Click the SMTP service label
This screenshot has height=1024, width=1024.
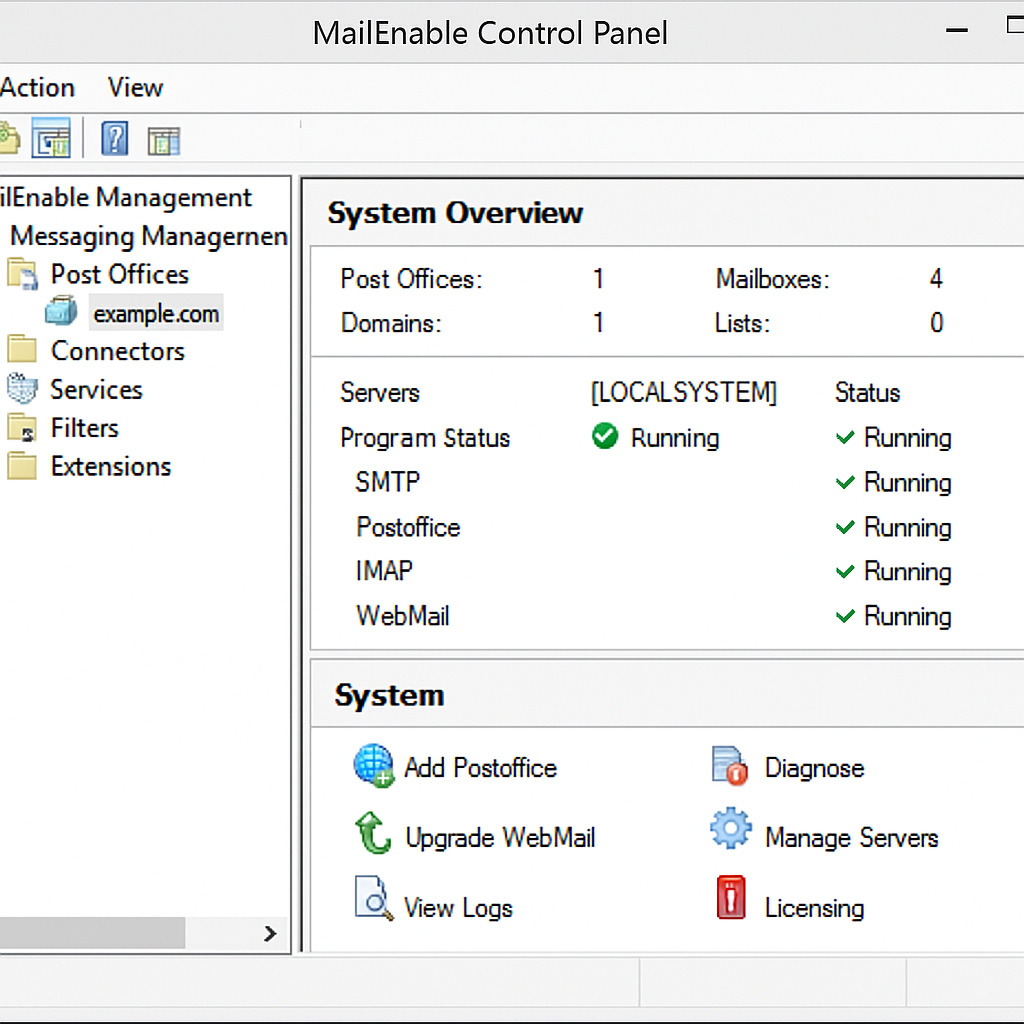point(388,482)
